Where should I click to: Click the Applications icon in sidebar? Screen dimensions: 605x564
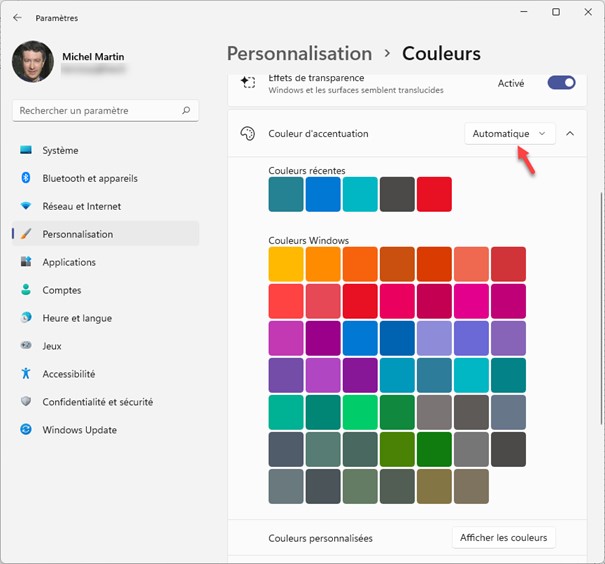[26, 262]
